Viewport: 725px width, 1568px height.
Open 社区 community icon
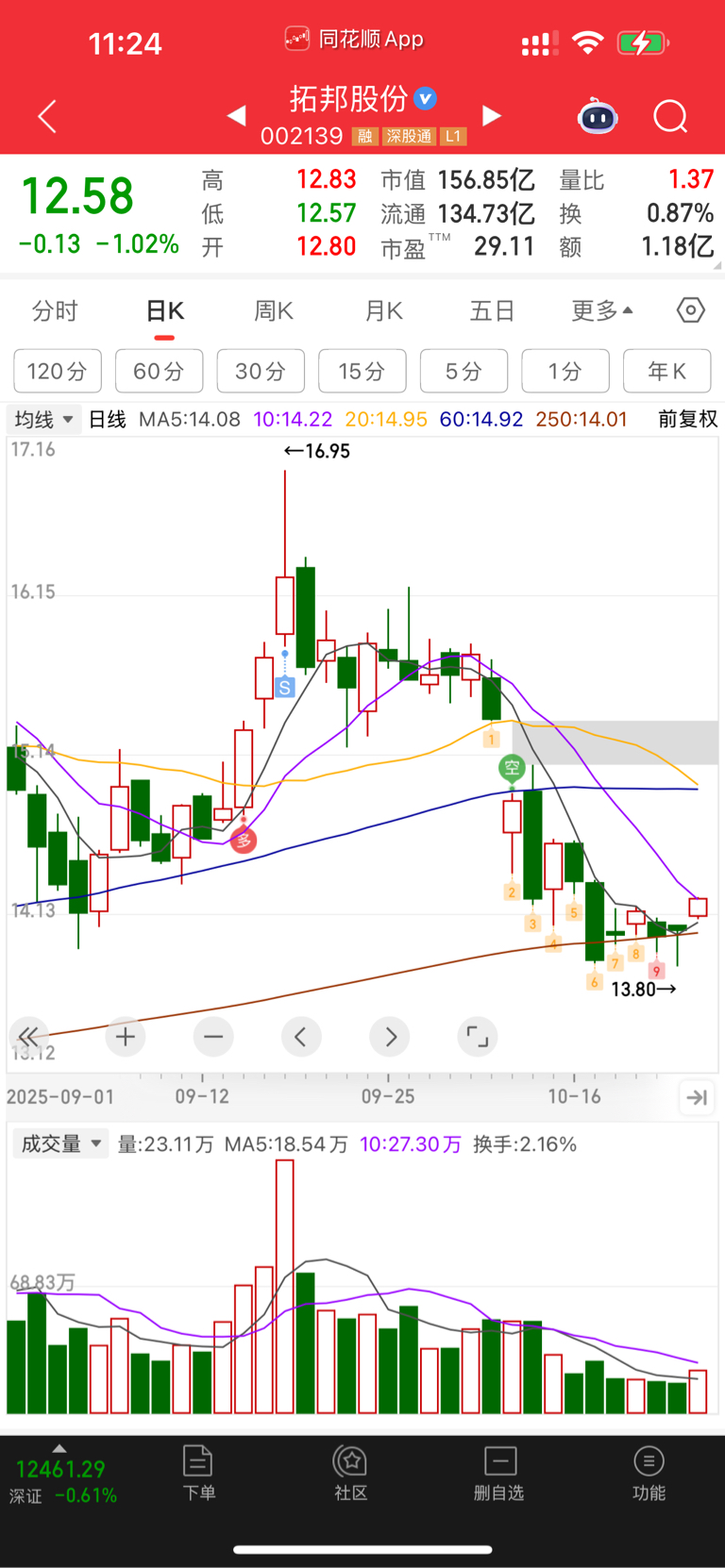pyautogui.click(x=350, y=1472)
